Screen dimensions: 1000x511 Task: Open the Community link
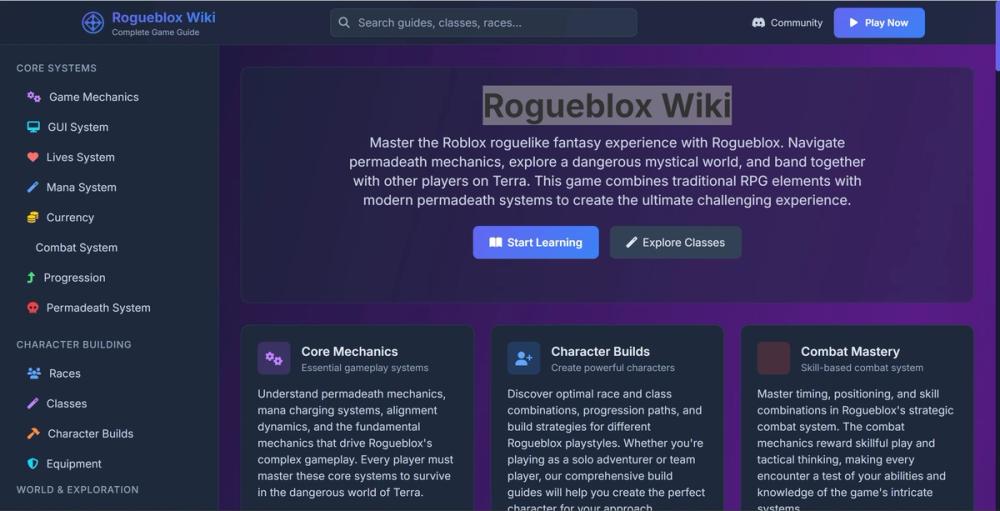tap(787, 23)
